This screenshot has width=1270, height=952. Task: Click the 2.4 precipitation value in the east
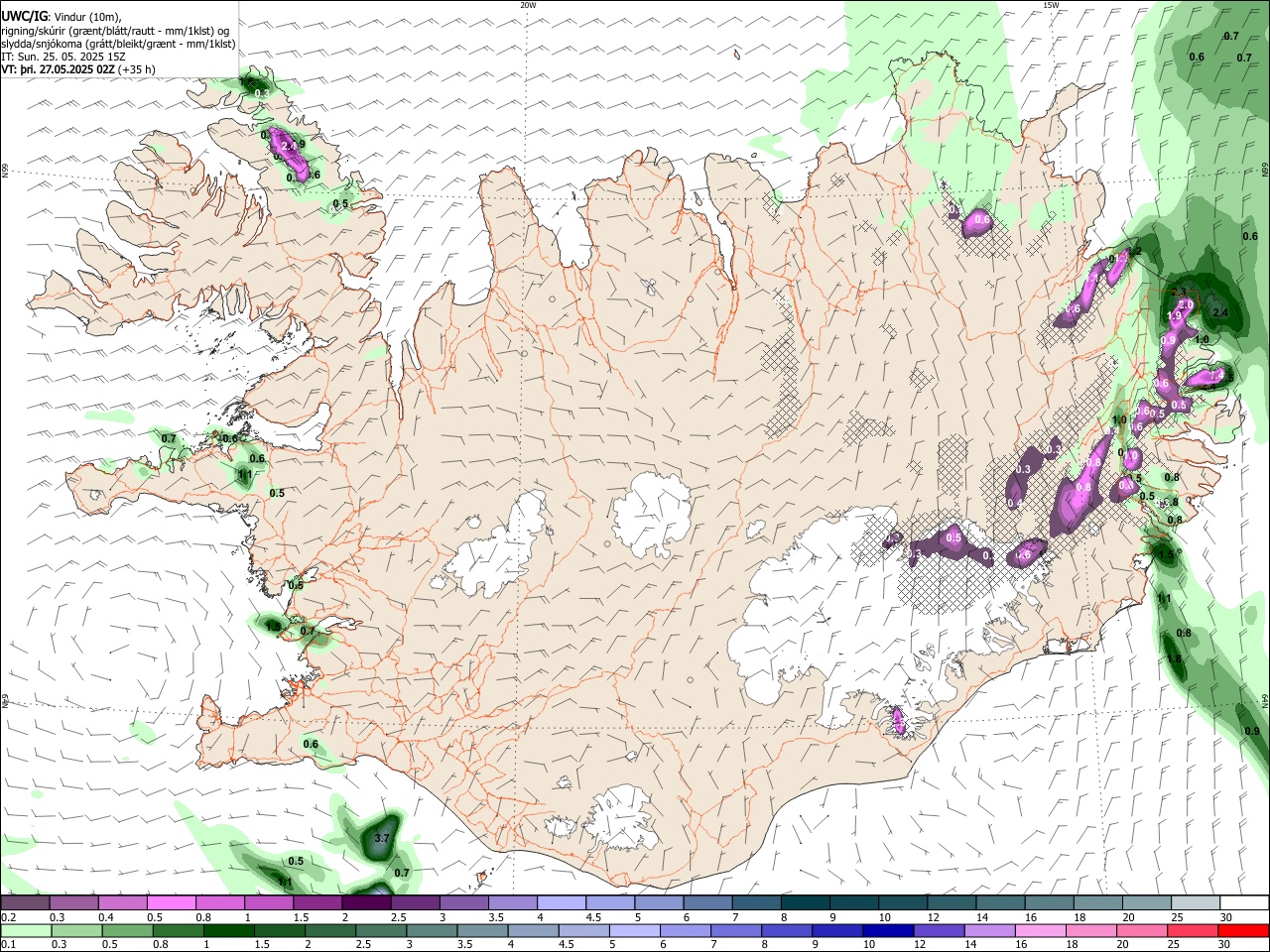1220,312
